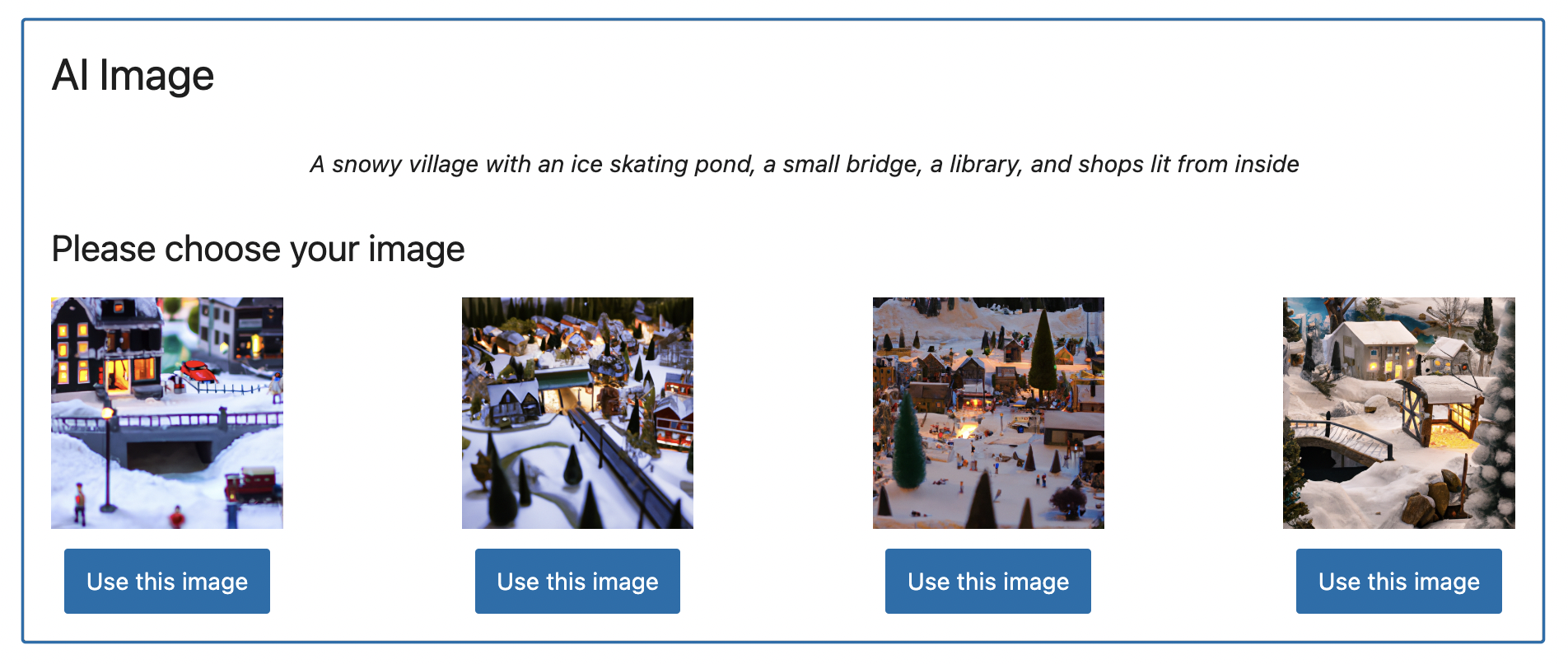Image resolution: width=1568 pixels, height=664 pixels.
Task: Click the italic snowy village prompt text
Action: pos(804,164)
